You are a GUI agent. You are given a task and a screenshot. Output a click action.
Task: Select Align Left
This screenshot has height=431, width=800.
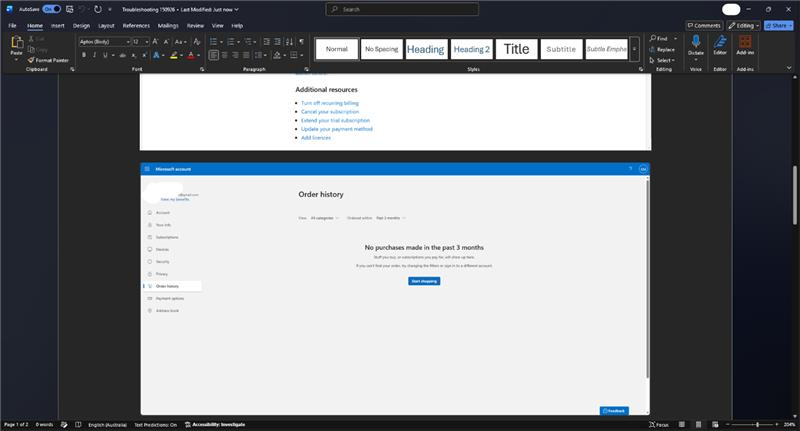(x=214, y=55)
